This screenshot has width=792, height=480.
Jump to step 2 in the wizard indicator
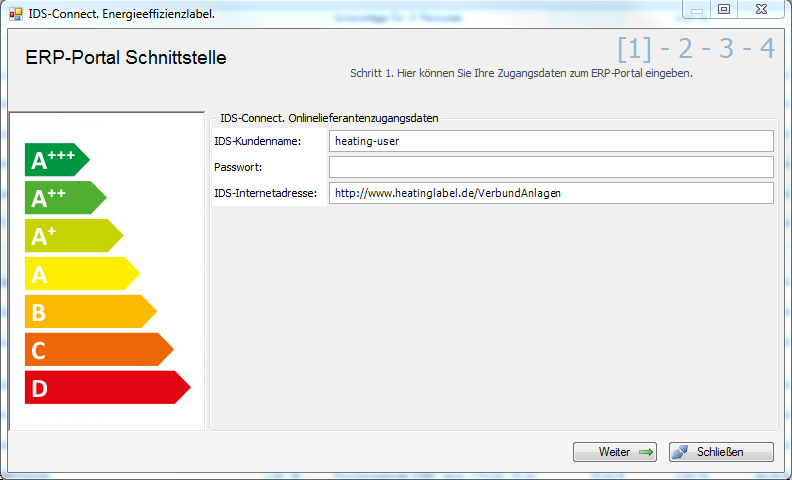click(x=685, y=49)
